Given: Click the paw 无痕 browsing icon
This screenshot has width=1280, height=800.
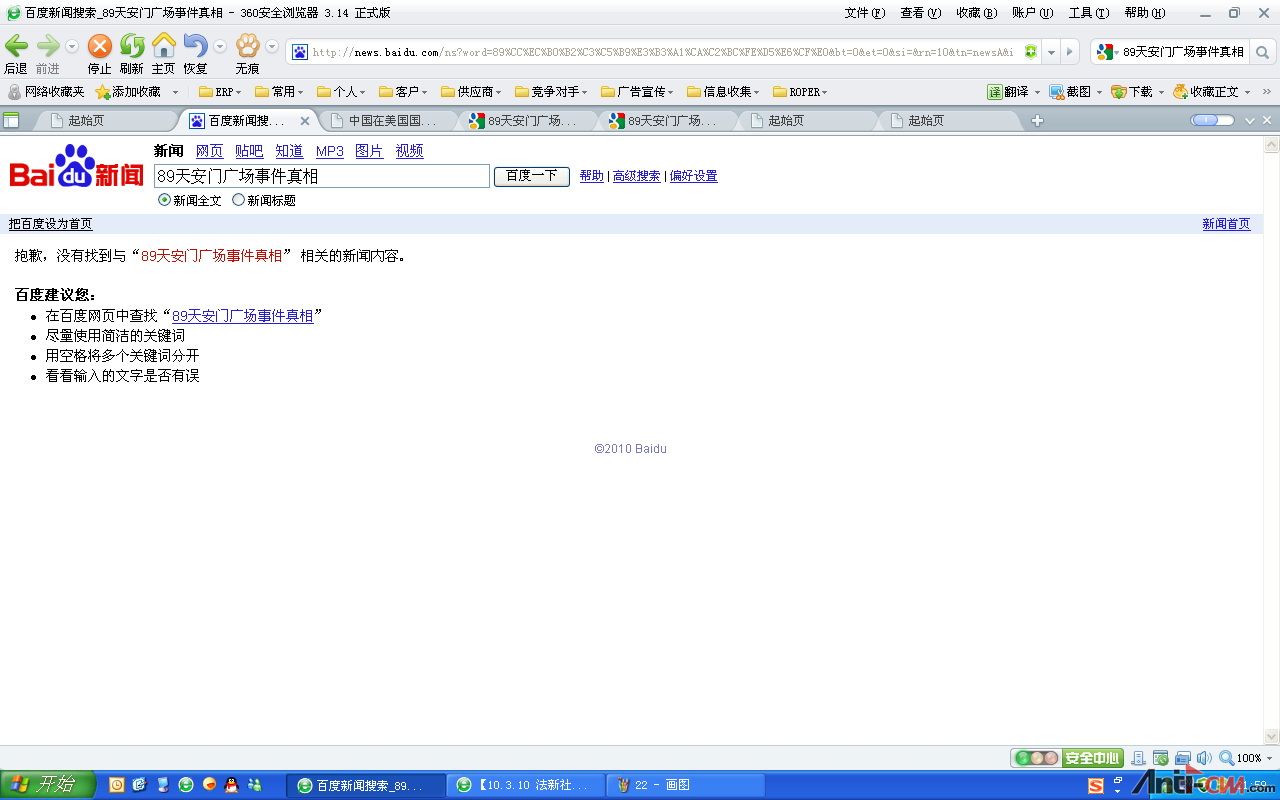Looking at the screenshot, I should pos(247,46).
